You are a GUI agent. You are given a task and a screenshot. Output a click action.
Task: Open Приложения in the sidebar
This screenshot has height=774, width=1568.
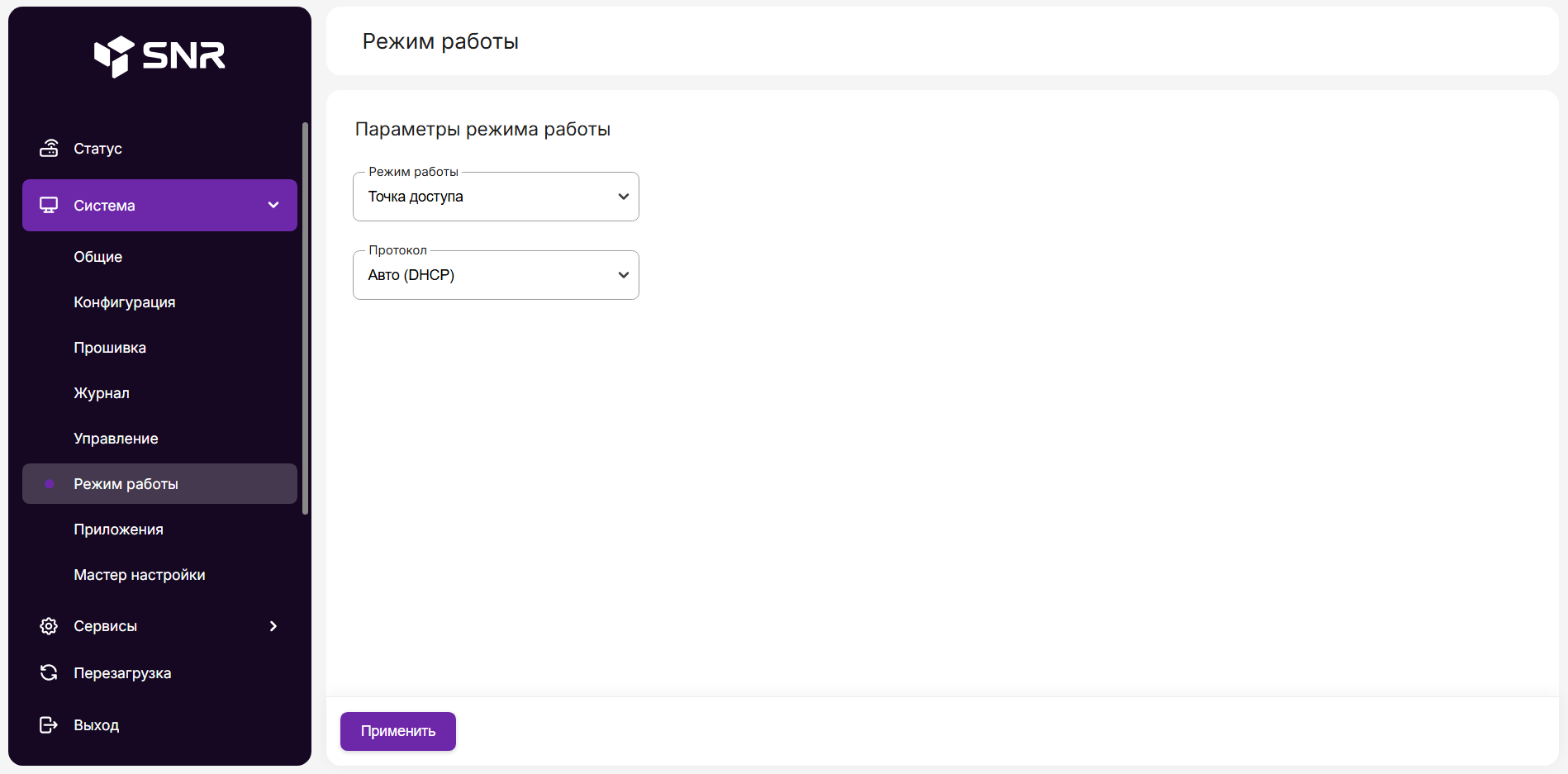118,529
